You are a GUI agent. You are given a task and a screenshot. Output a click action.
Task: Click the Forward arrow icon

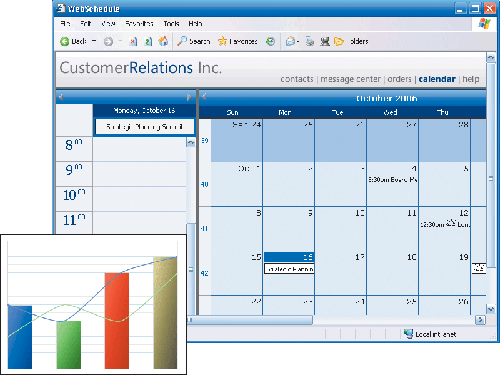(x=108, y=41)
